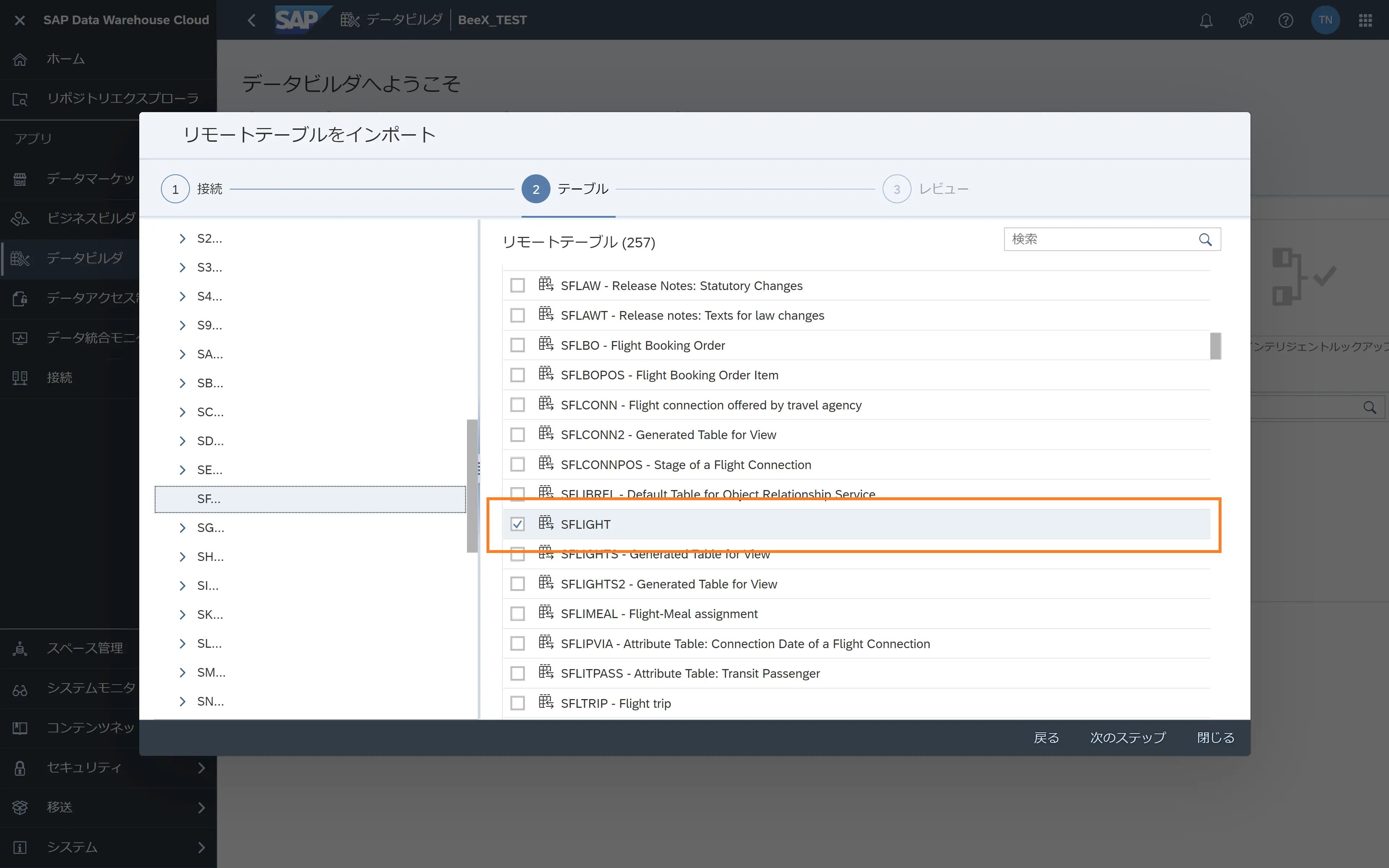1389x868 pixels.
Task: Open the コンテンツネットワーク sidebar icon
Action: [20, 728]
